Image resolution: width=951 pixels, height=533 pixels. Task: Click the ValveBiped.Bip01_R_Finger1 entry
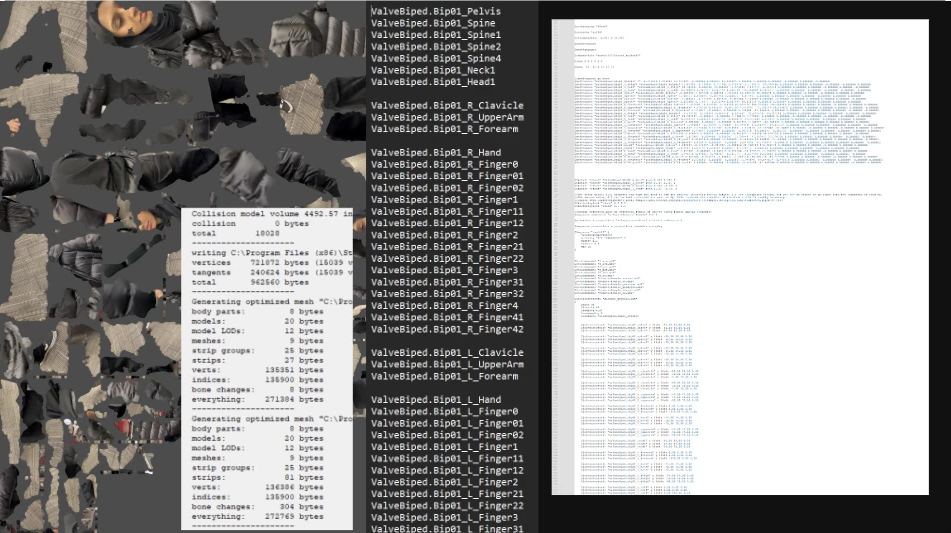[445, 199]
